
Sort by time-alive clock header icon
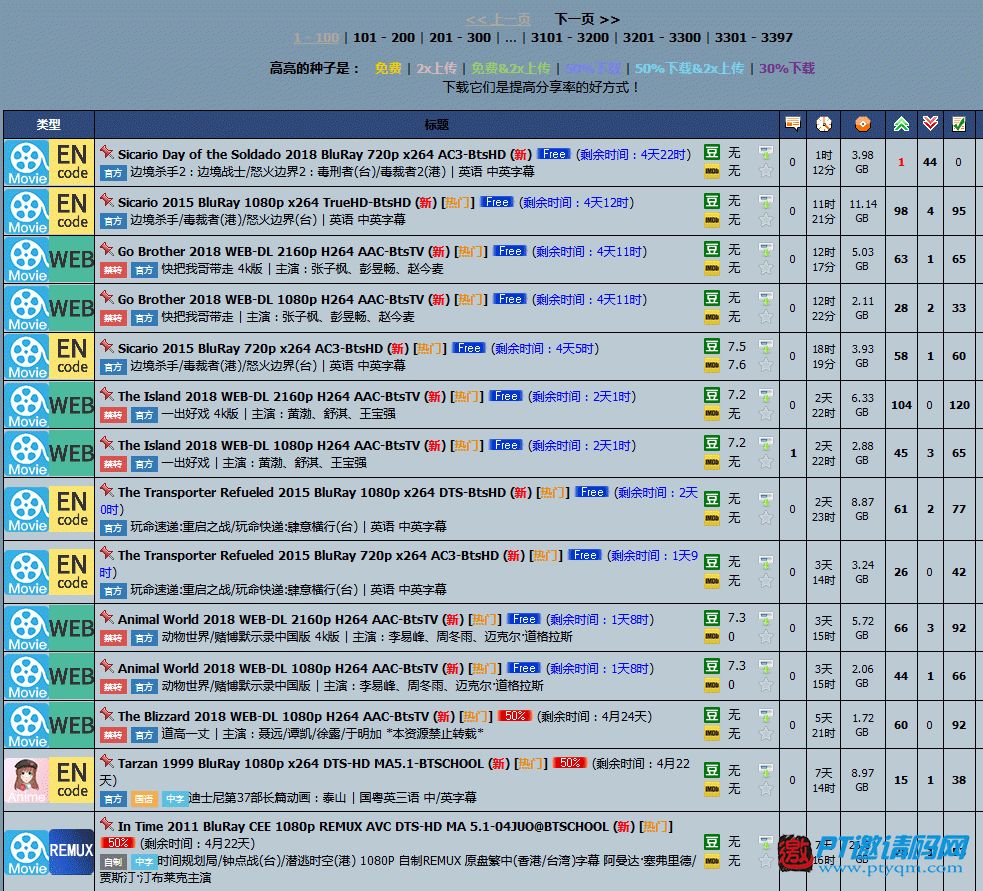(823, 124)
